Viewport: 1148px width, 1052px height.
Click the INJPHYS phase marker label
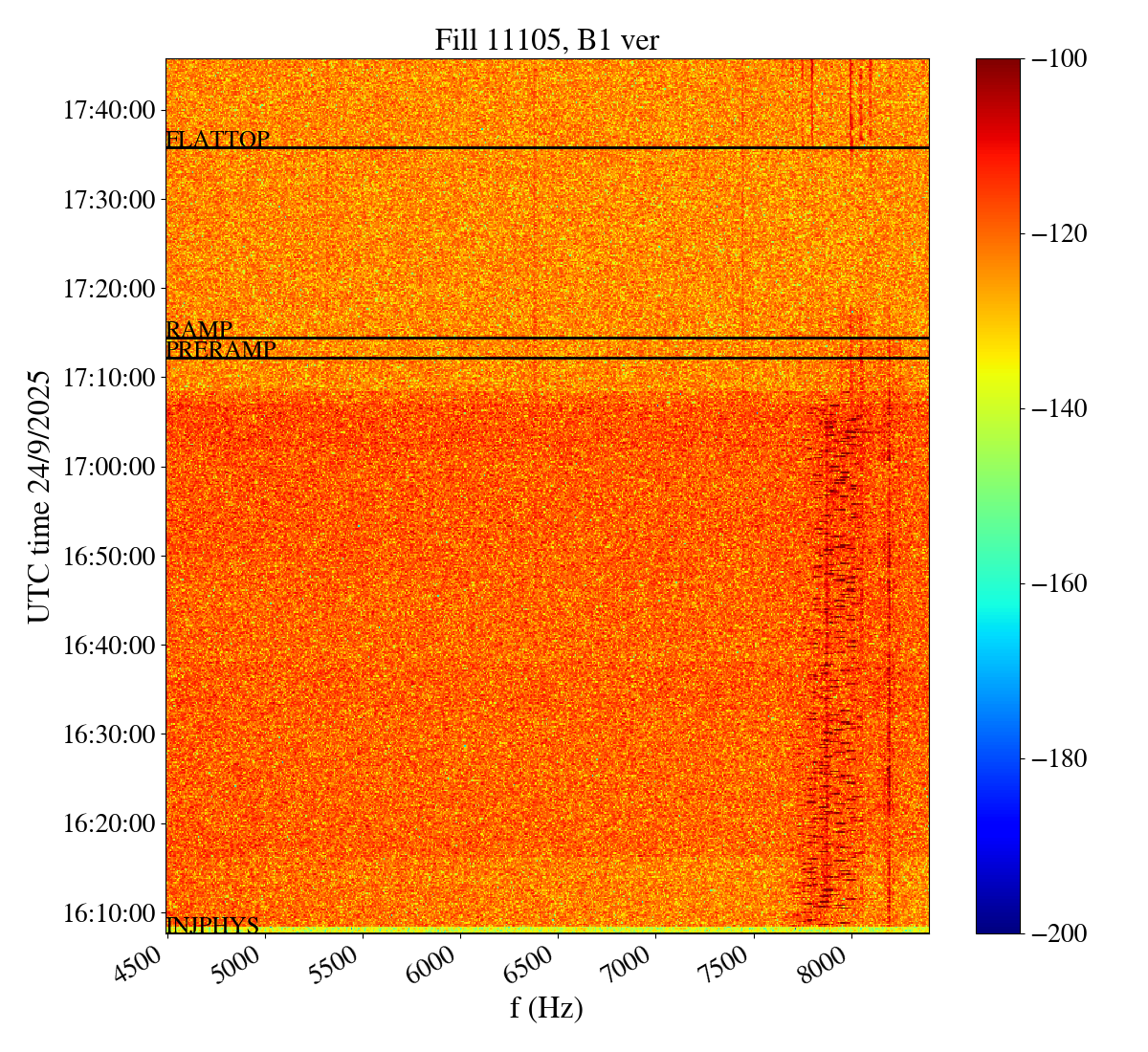[212, 925]
